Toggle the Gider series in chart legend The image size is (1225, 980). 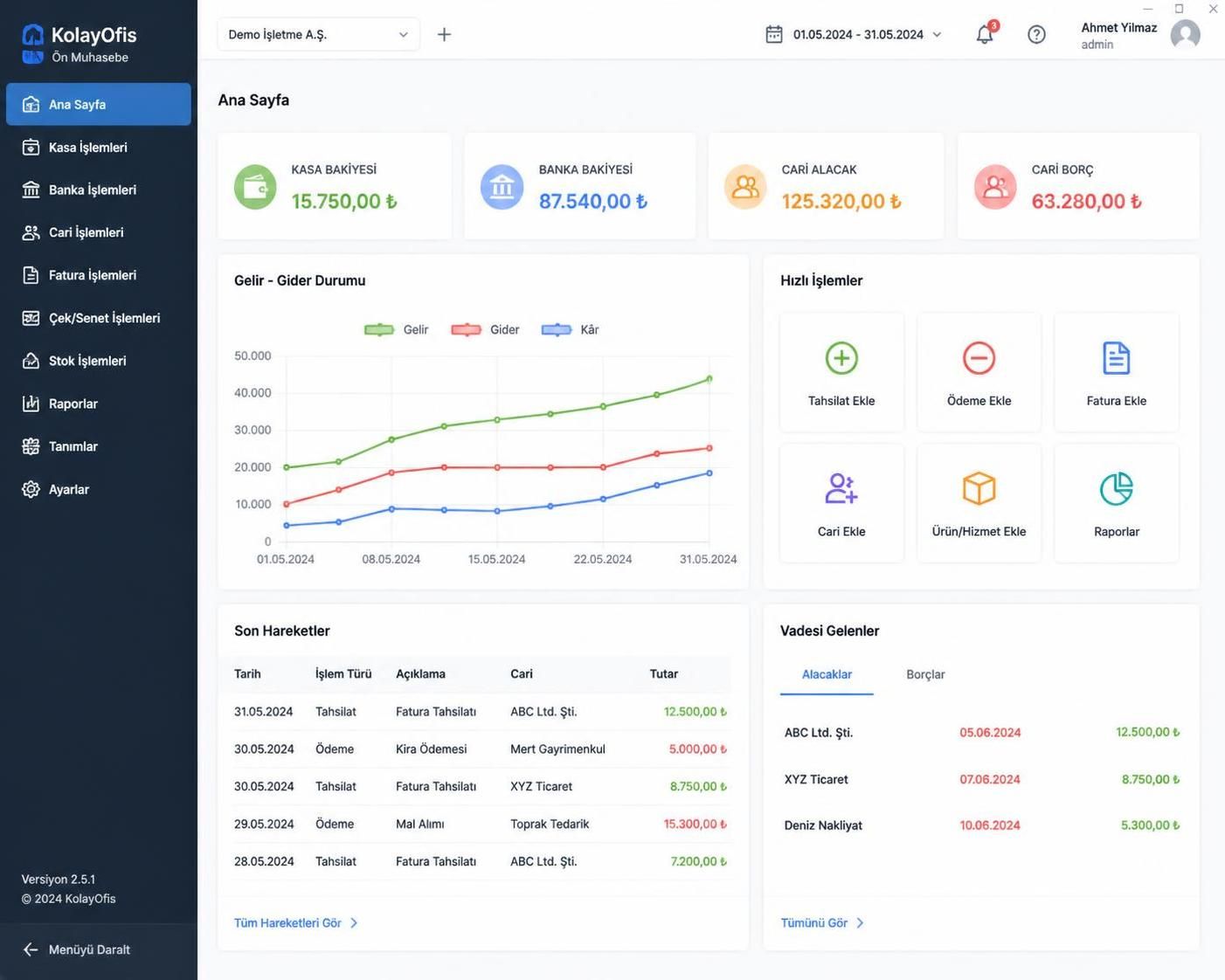tap(485, 329)
